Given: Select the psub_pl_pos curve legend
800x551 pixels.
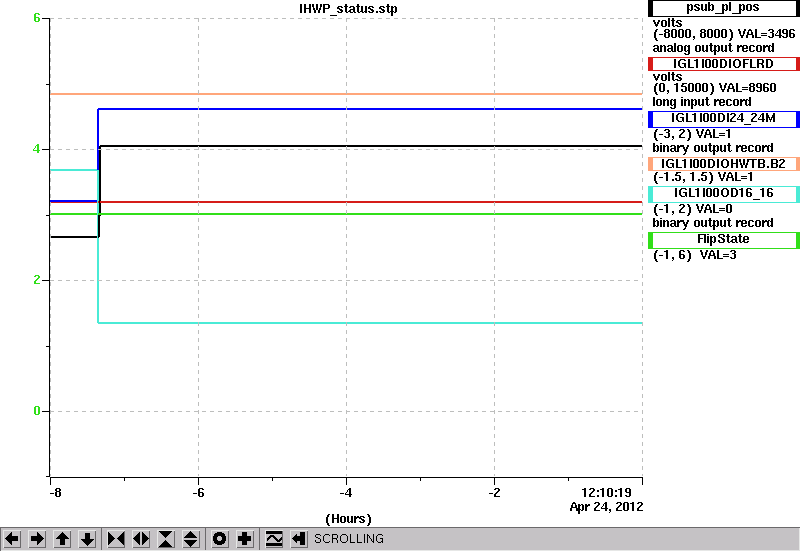Looking at the screenshot, I should 723,8.
